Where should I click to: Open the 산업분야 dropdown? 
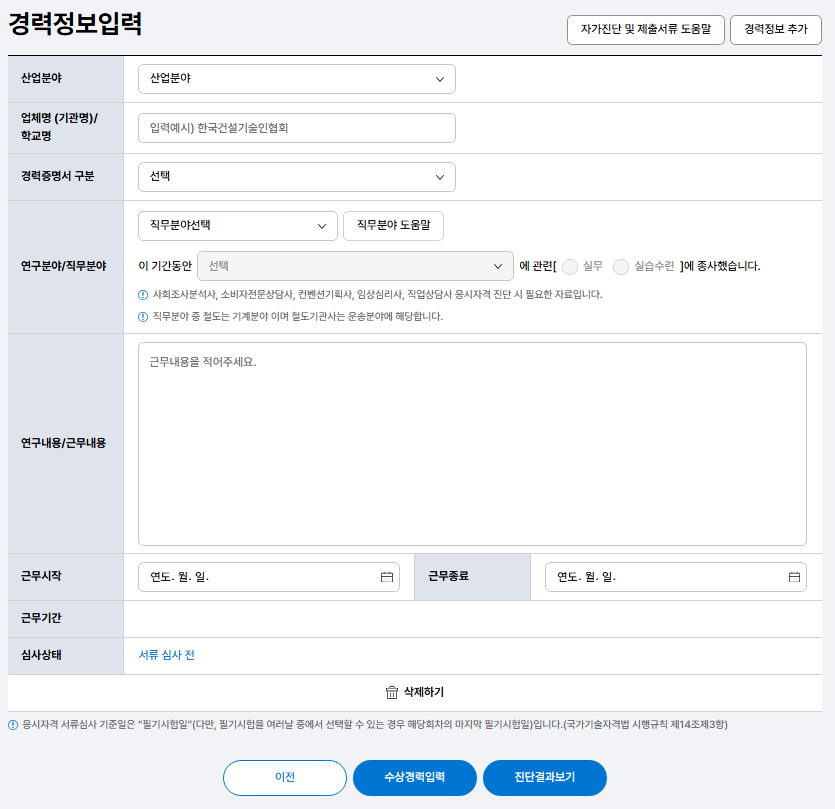(x=296, y=78)
